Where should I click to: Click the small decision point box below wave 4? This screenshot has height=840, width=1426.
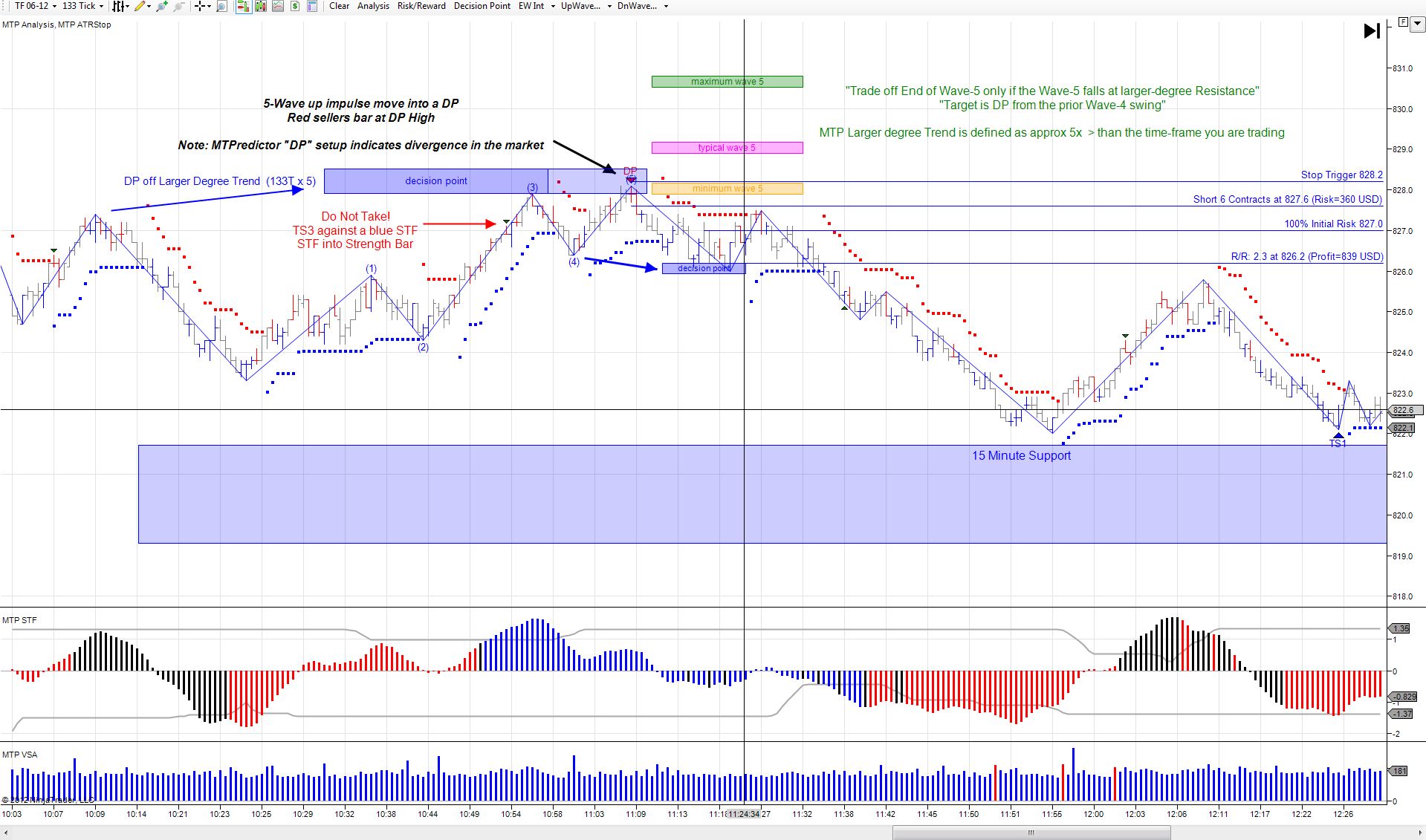point(703,268)
